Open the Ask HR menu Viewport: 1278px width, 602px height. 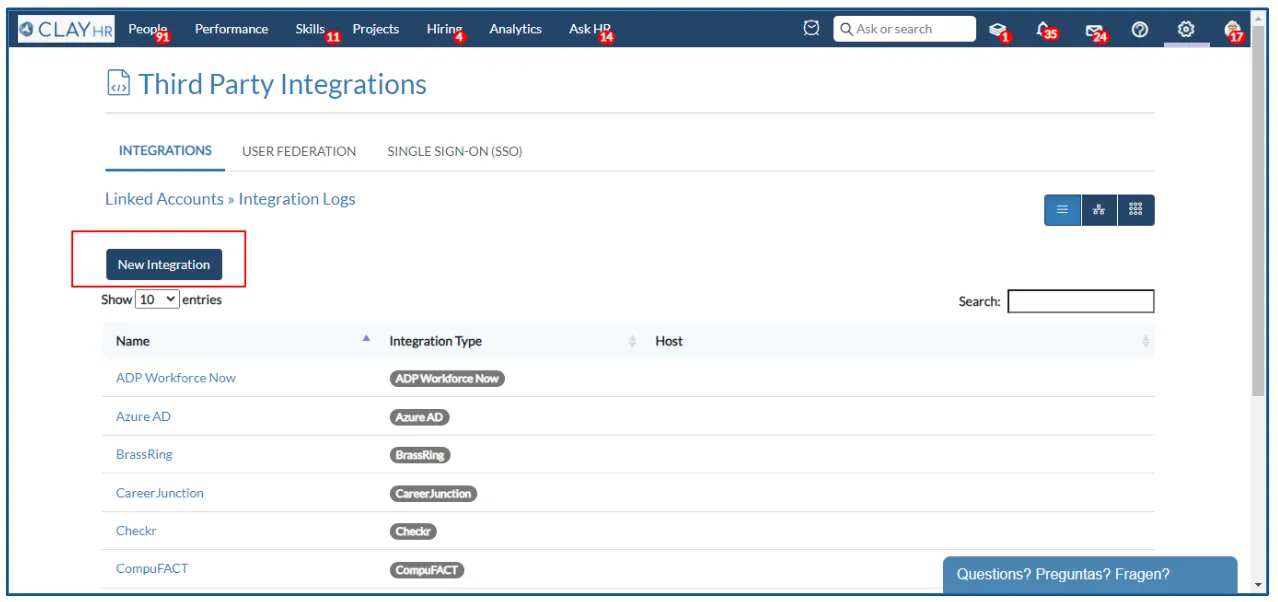click(x=590, y=30)
